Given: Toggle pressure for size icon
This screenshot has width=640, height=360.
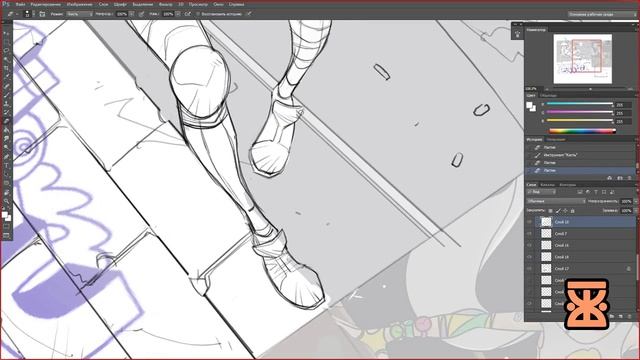Looking at the screenshot, I should [249, 14].
